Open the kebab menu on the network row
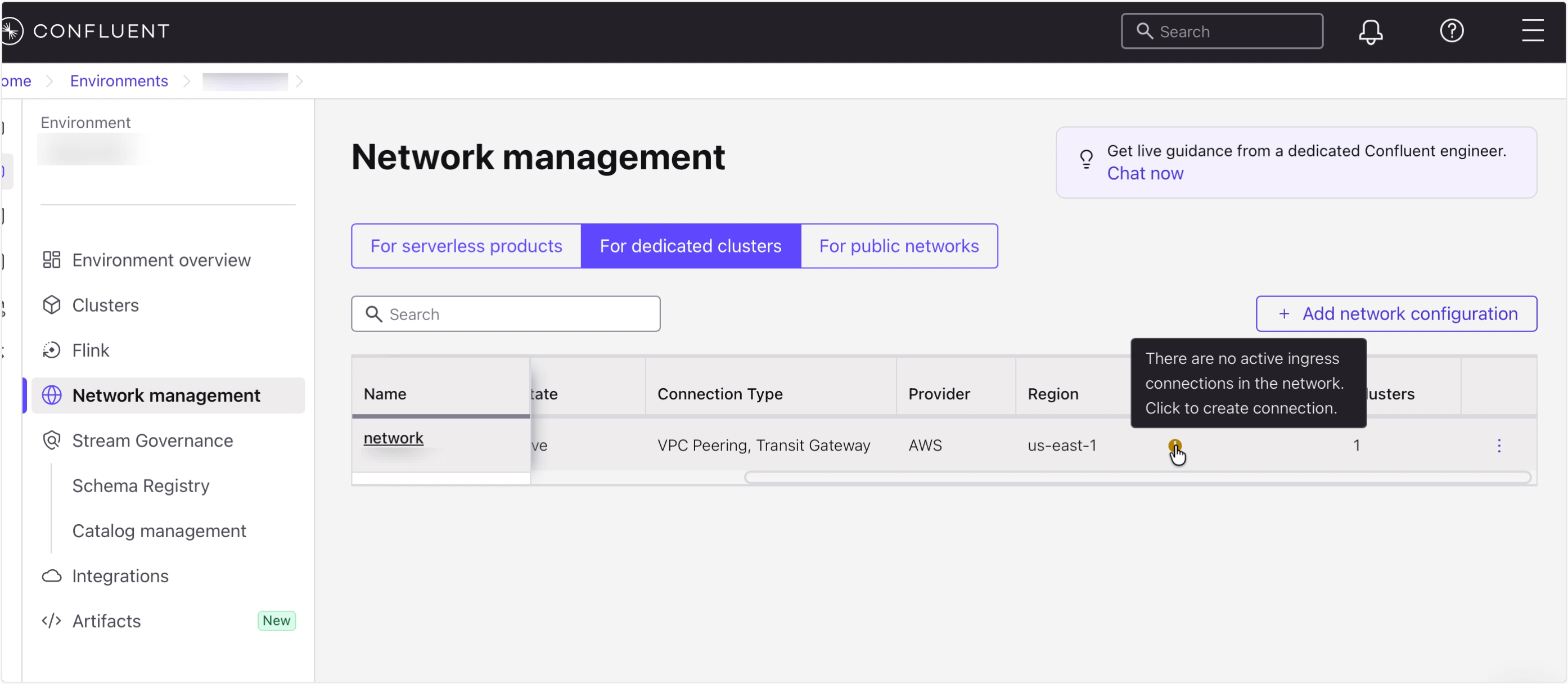 (x=1500, y=445)
